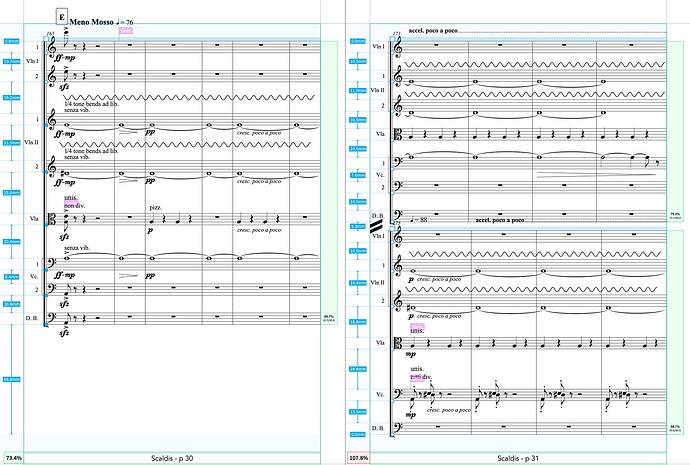Select the quarter note = 88 tempo mark
The height and width of the screenshot is (465, 690).
click(418, 219)
